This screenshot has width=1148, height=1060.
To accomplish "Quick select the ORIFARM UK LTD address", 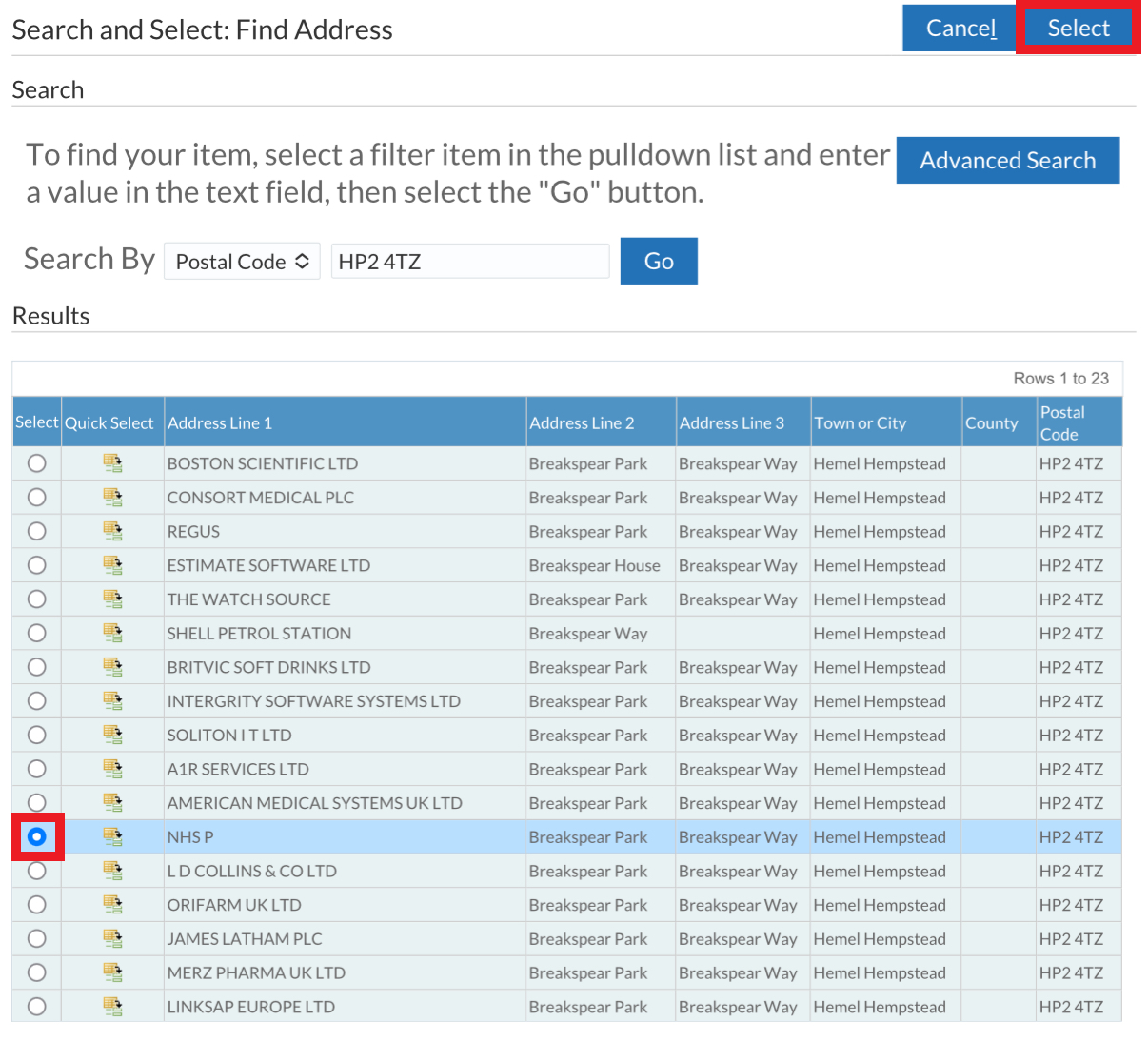I will [112, 905].
